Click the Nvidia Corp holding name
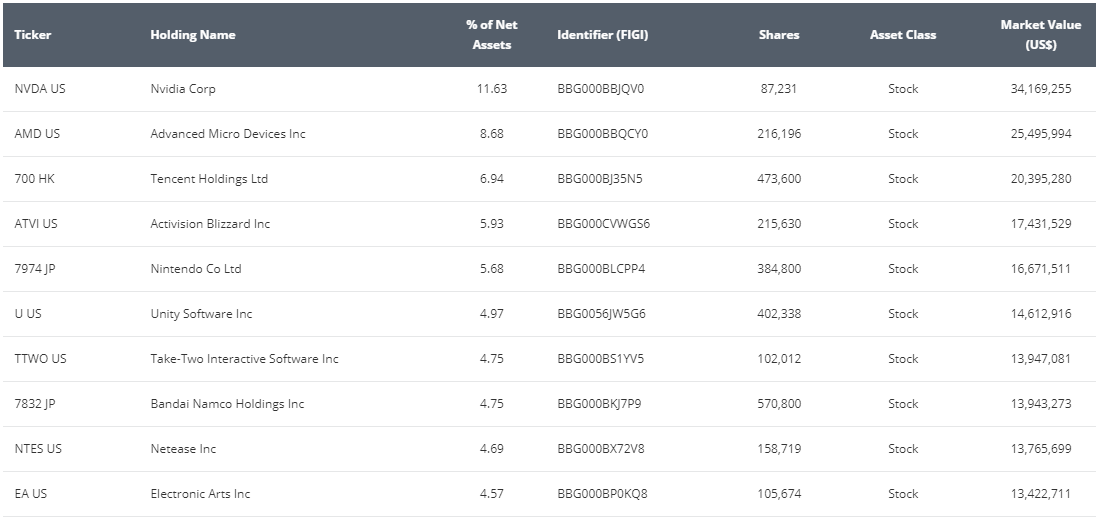The width and height of the screenshot is (1096, 520). [x=183, y=89]
